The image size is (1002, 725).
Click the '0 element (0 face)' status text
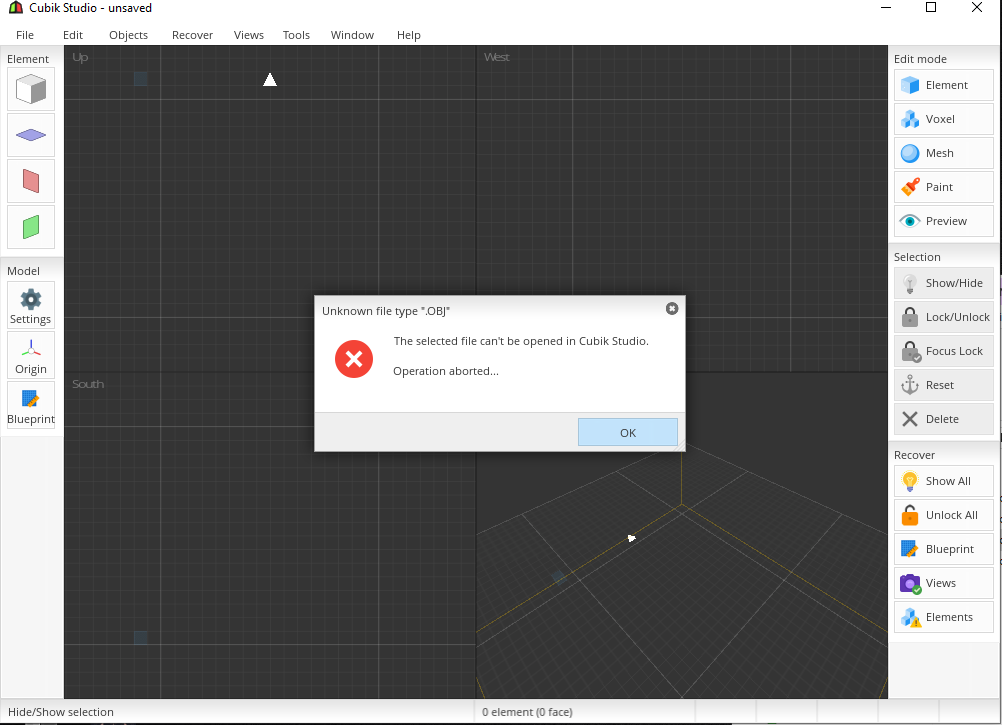[527, 712]
